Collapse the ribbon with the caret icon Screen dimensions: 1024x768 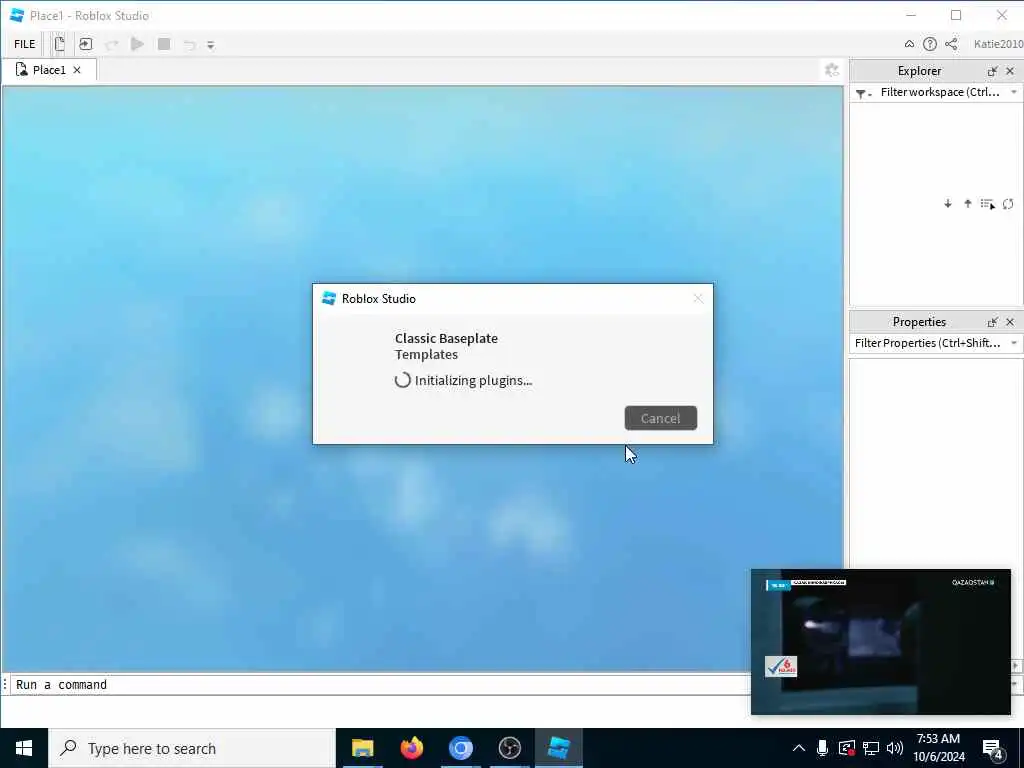[x=909, y=44]
